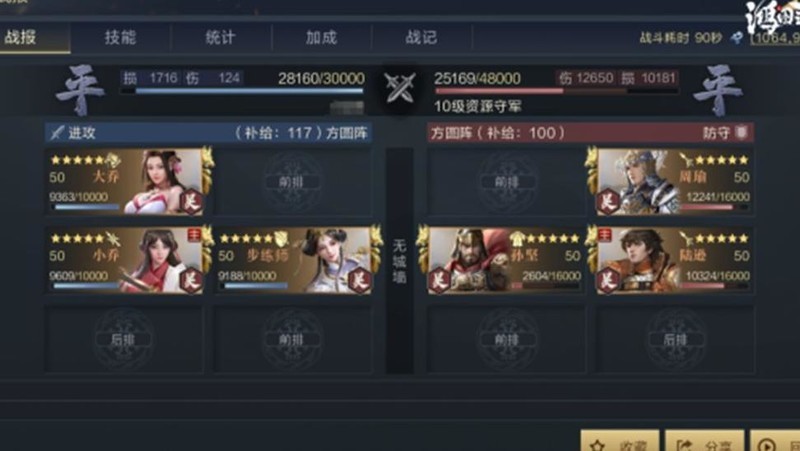Click the crossed swords battle icon
The height and width of the screenshot is (451, 800).
[x=400, y=88]
